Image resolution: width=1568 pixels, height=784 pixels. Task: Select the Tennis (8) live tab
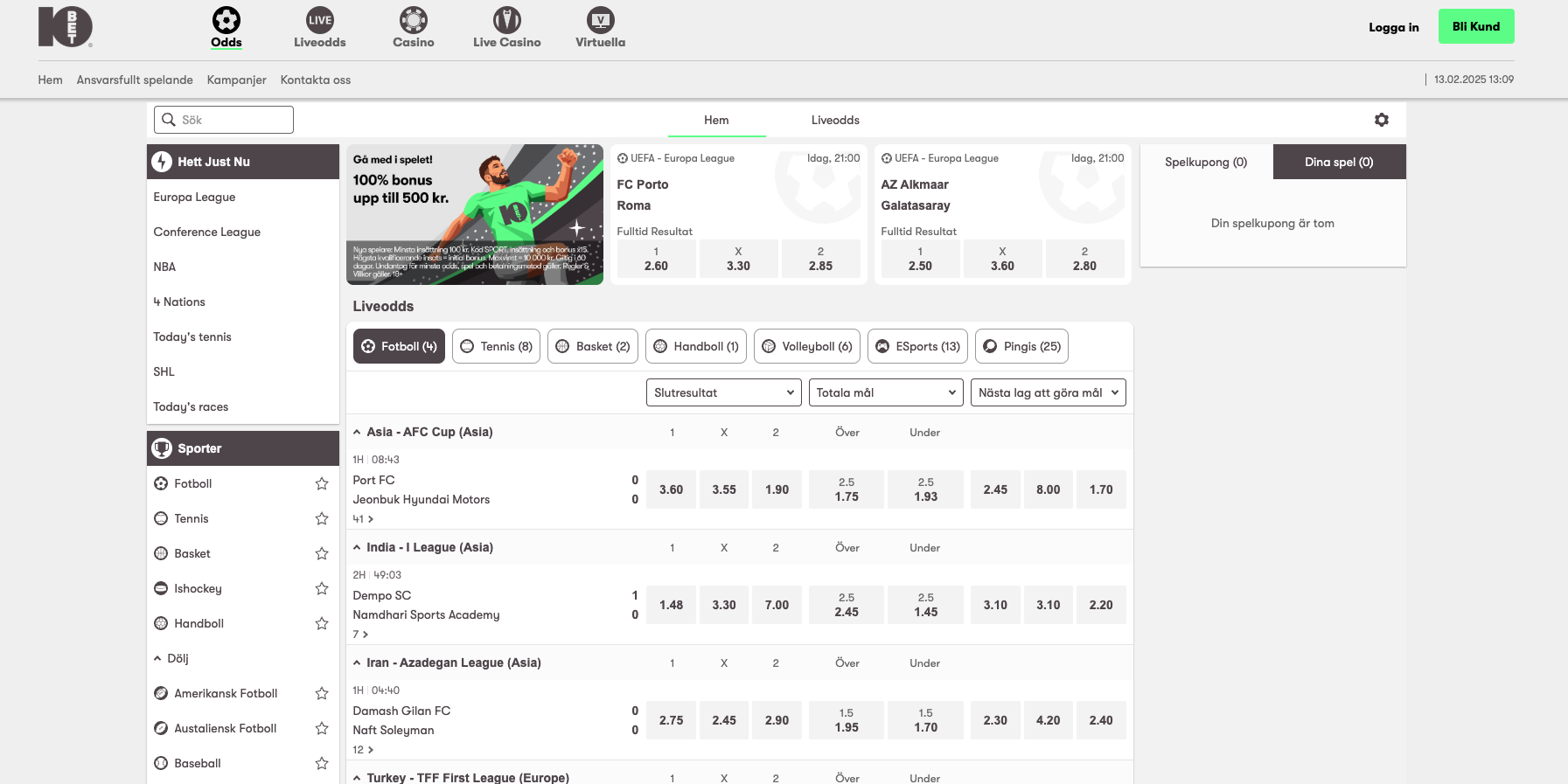496,346
